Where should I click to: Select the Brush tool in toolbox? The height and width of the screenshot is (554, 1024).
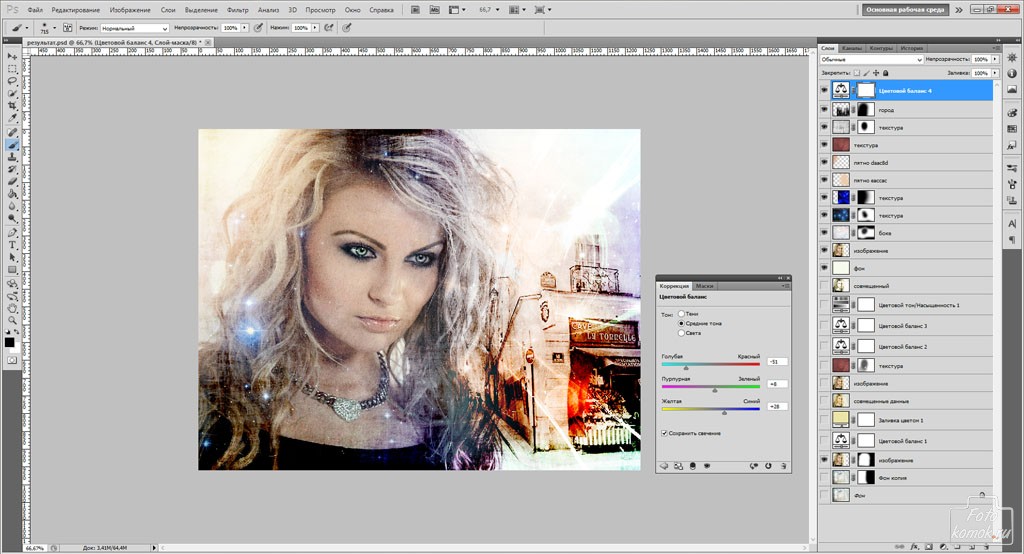13,144
